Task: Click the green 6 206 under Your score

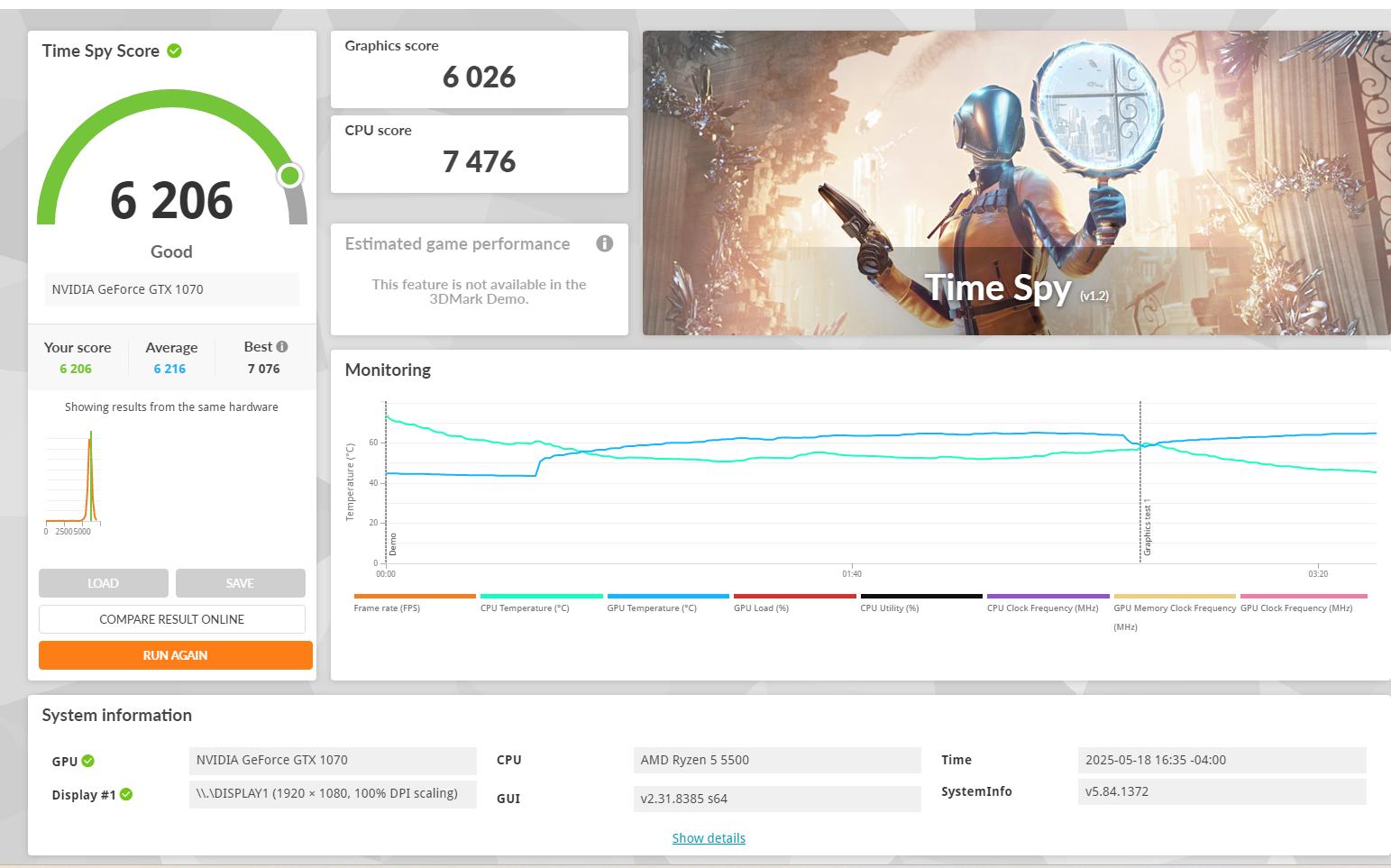Action: [76, 369]
